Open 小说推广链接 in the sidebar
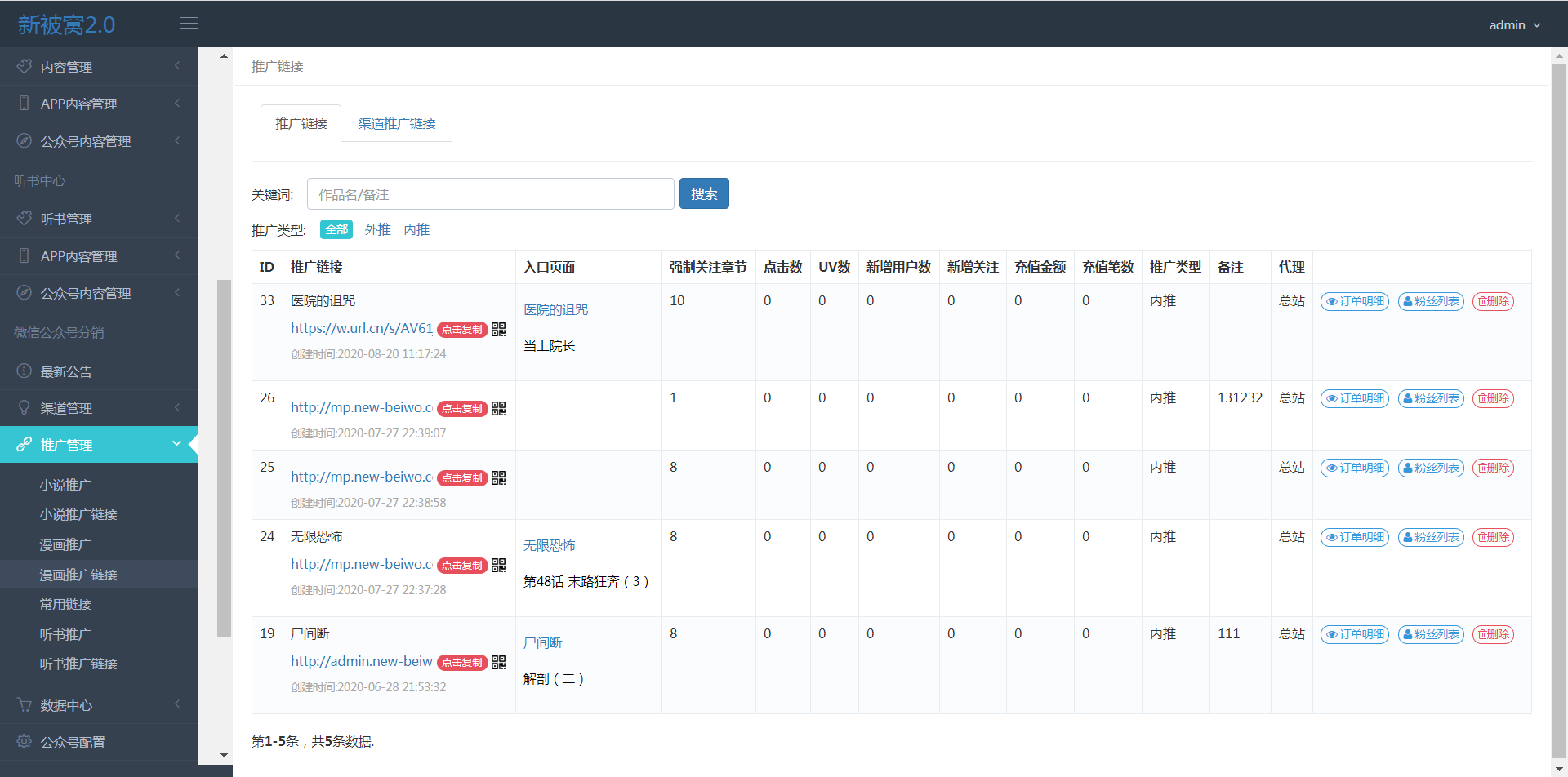 78,515
